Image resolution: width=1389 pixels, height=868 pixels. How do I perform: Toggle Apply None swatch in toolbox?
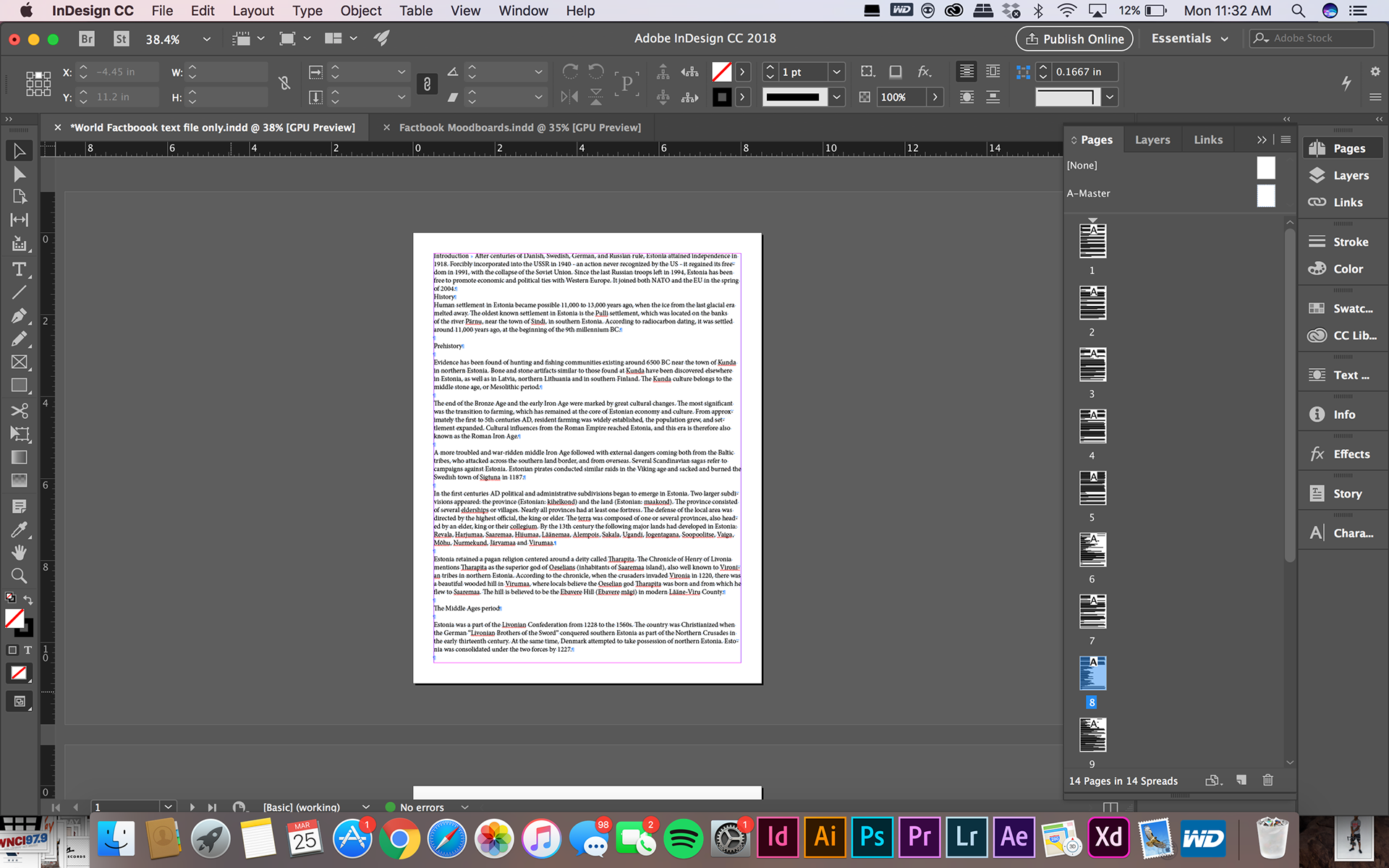(x=19, y=673)
